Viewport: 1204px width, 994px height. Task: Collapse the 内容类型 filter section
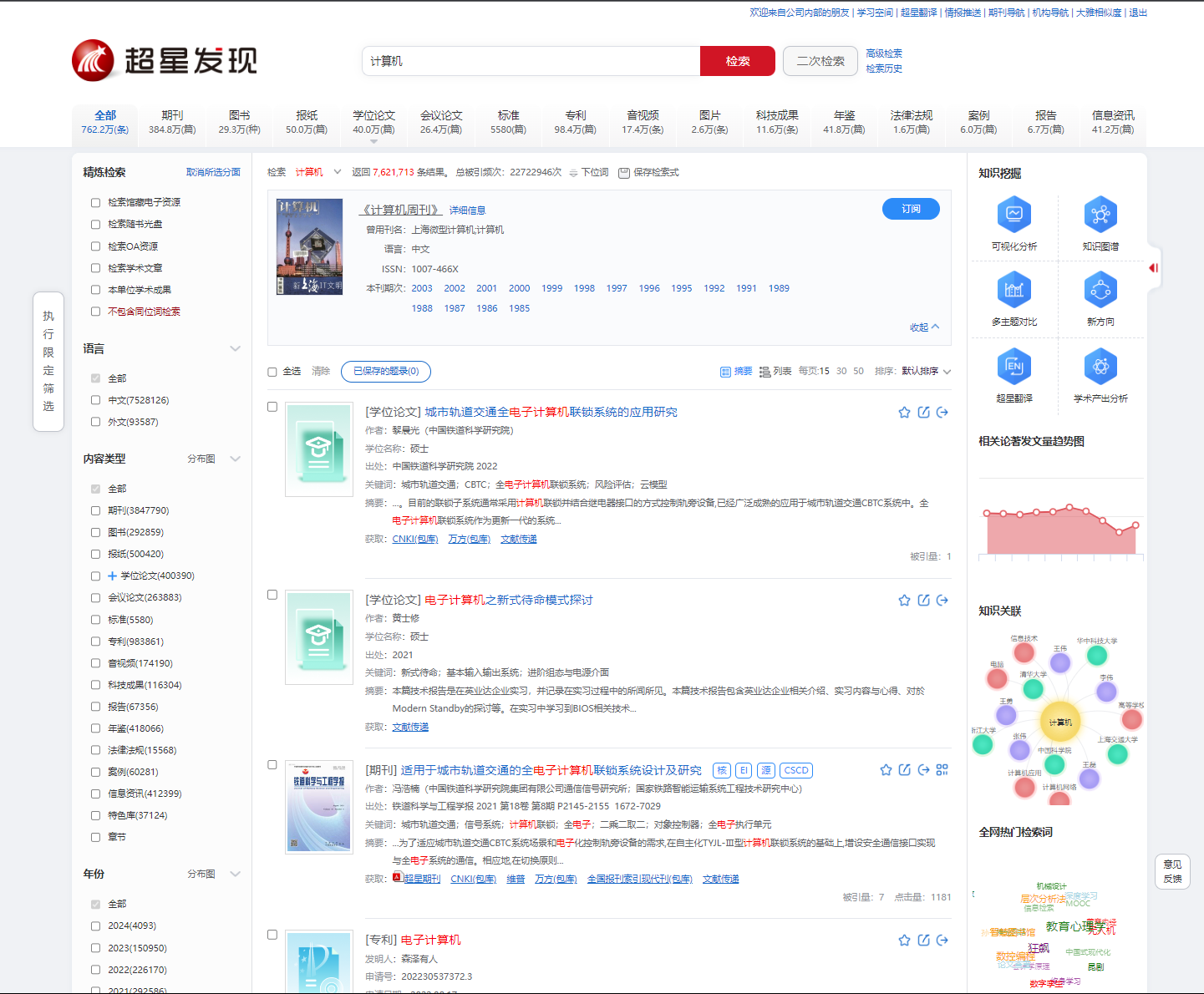pos(235,459)
